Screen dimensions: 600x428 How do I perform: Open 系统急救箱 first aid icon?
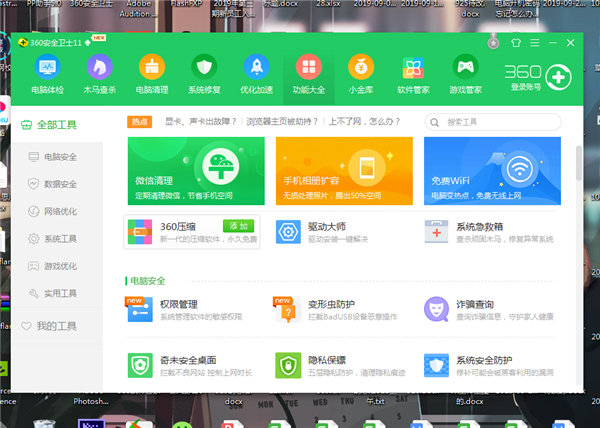436,232
